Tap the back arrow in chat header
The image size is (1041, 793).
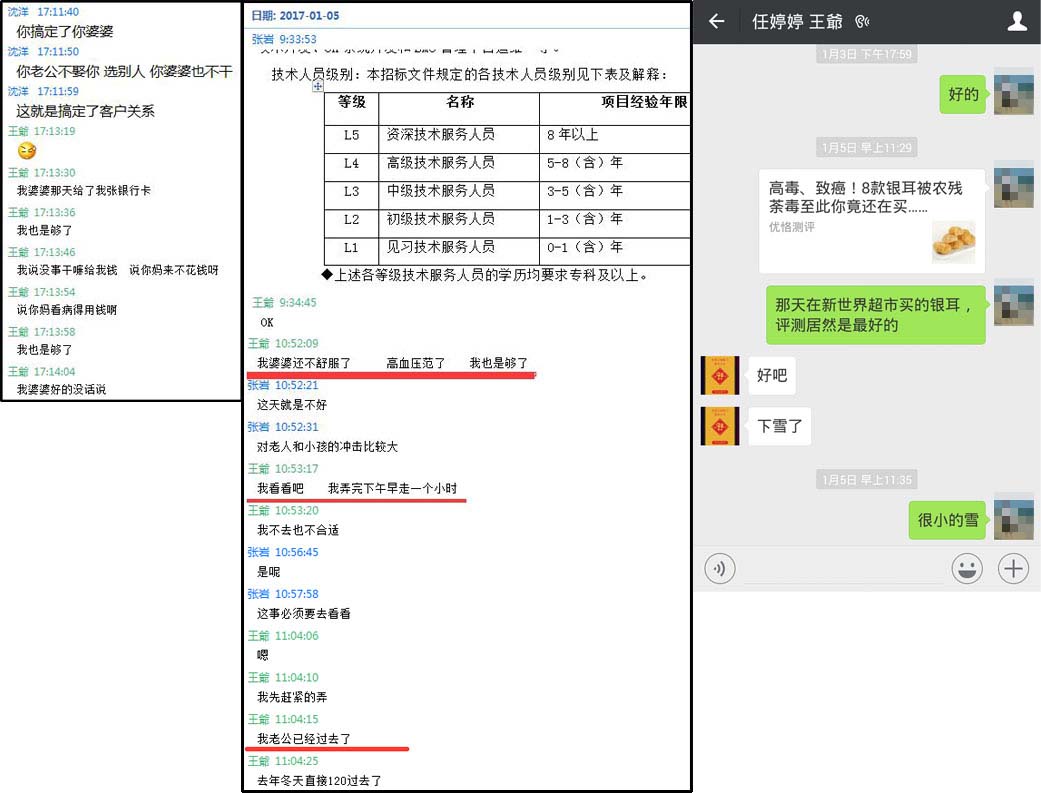click(716, 22)
